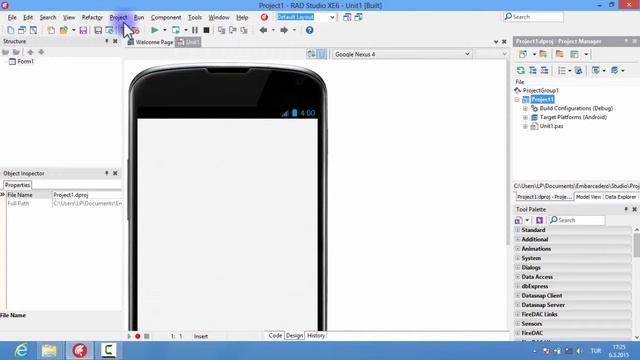Viewport: 640px width, 360px height.
Task: Expand the Build Configurations (Debug) node
Action: pyautogui.click(x=525, y=109)
